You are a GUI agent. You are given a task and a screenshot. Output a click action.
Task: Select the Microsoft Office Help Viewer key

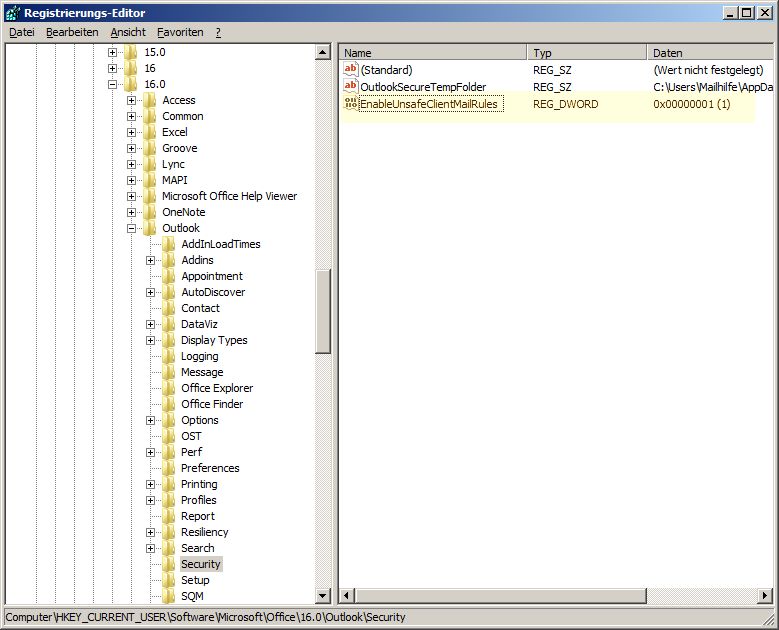click(230, 196)
